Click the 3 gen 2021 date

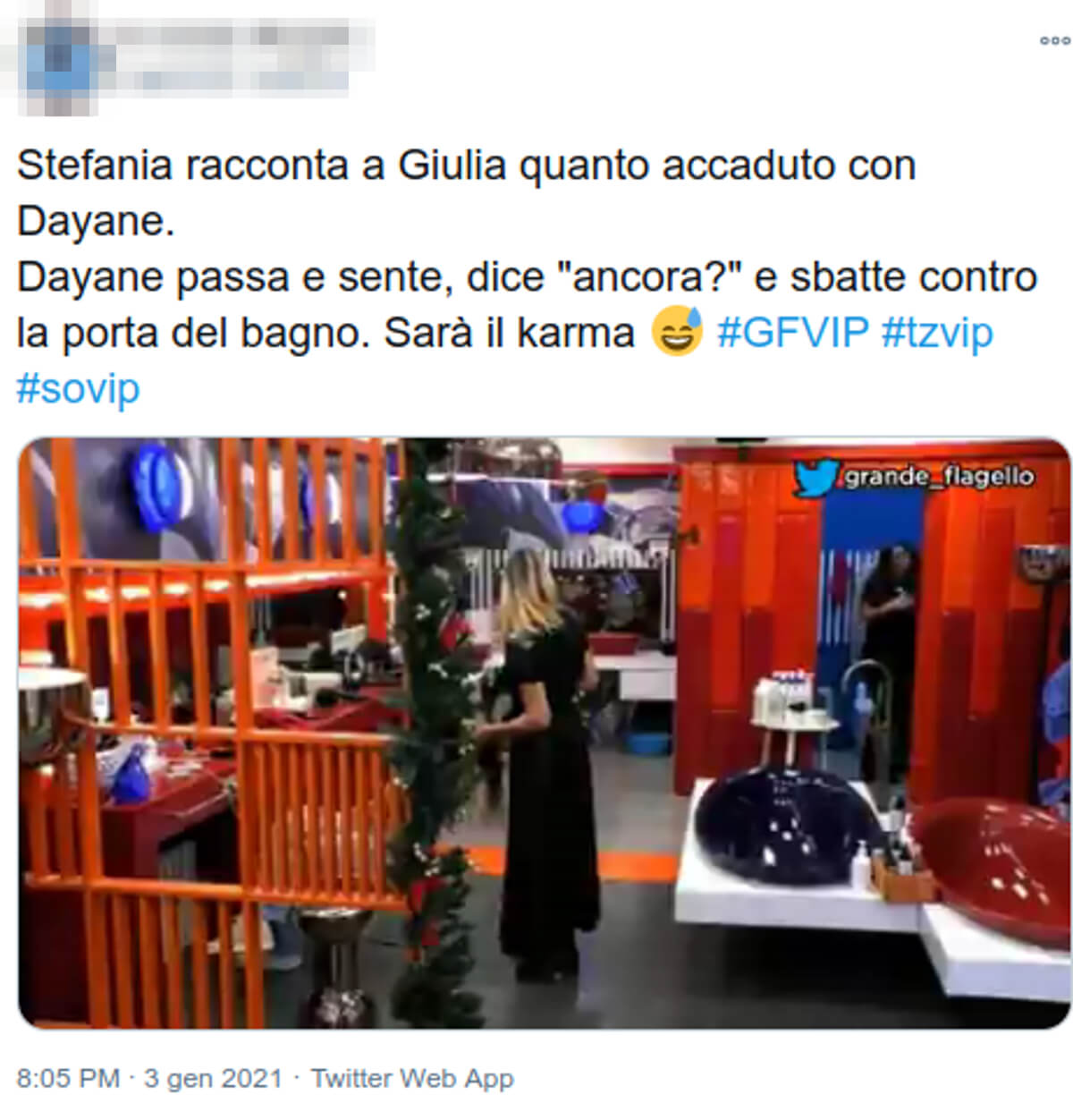(x=213, y=1078)
